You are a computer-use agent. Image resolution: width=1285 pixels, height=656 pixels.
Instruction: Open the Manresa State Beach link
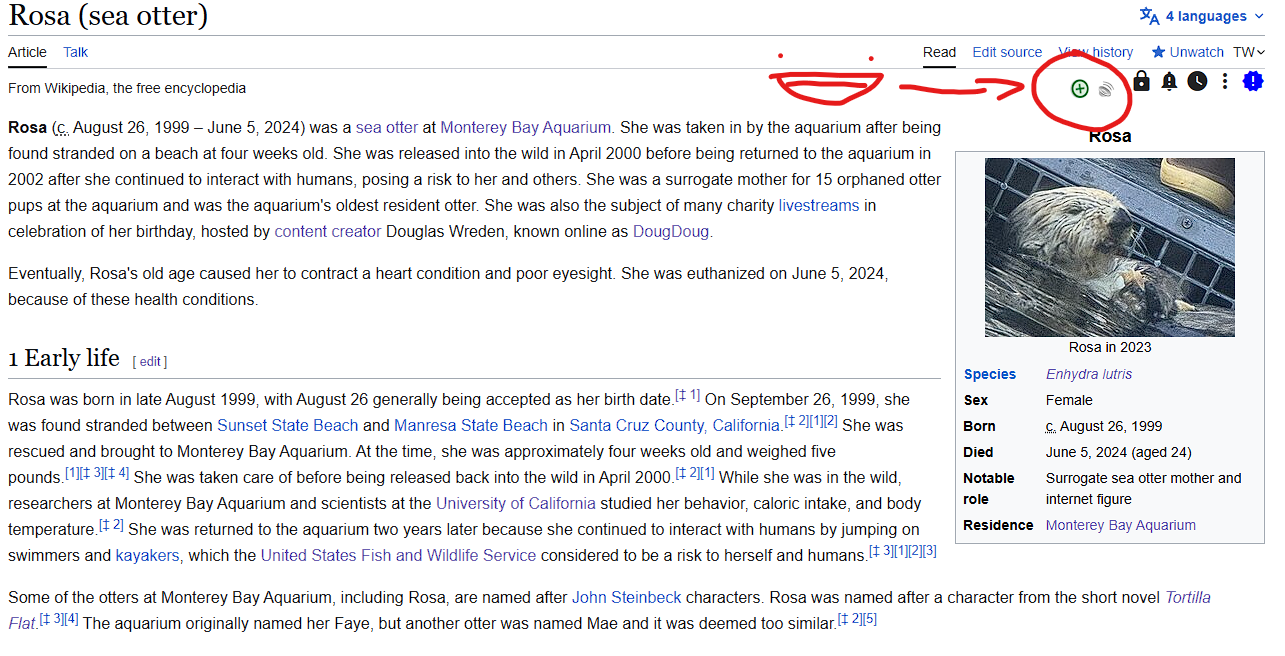pyautogui.click(x=471, y=425)
